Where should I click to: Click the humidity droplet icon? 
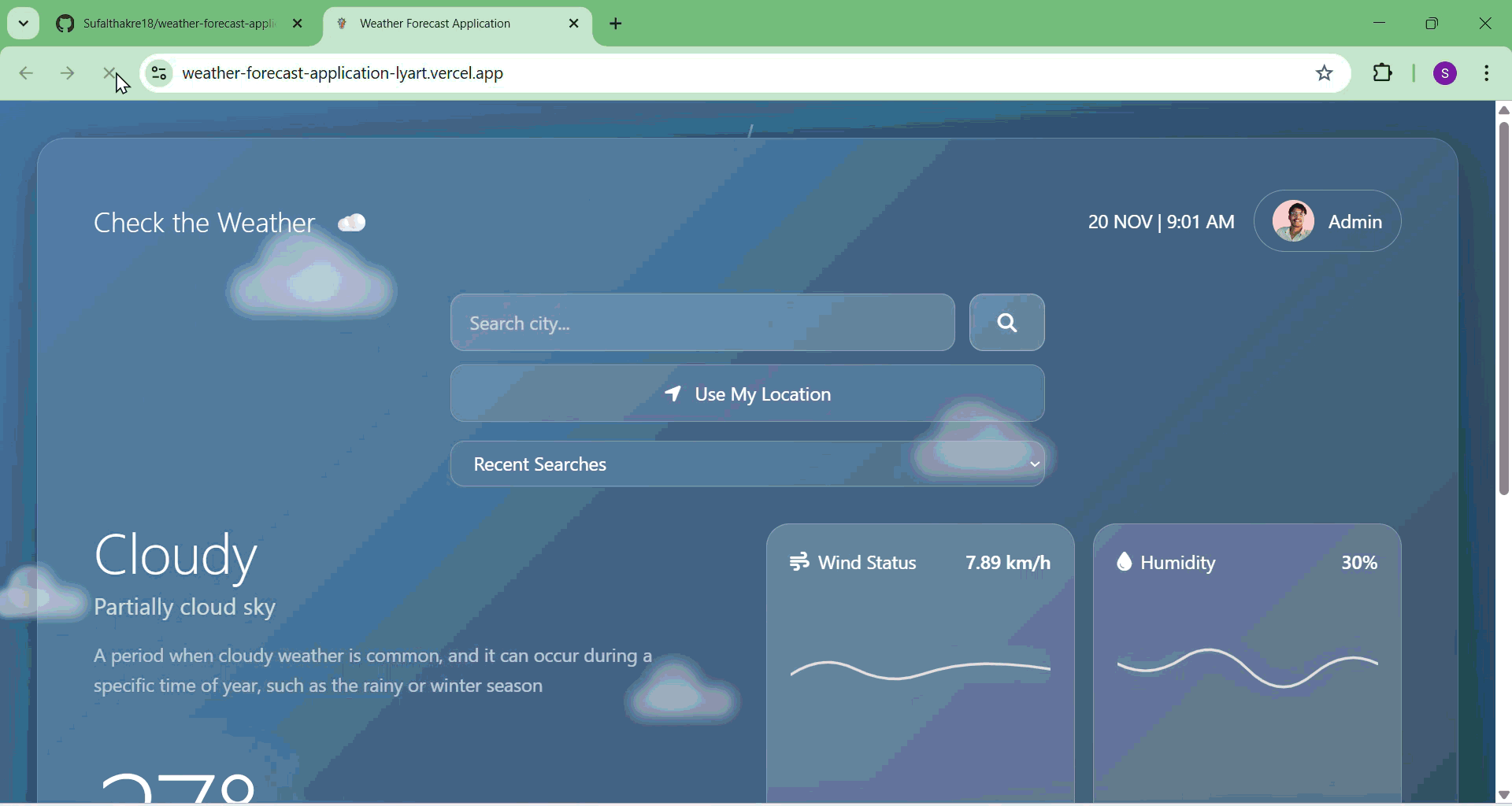1125,562
